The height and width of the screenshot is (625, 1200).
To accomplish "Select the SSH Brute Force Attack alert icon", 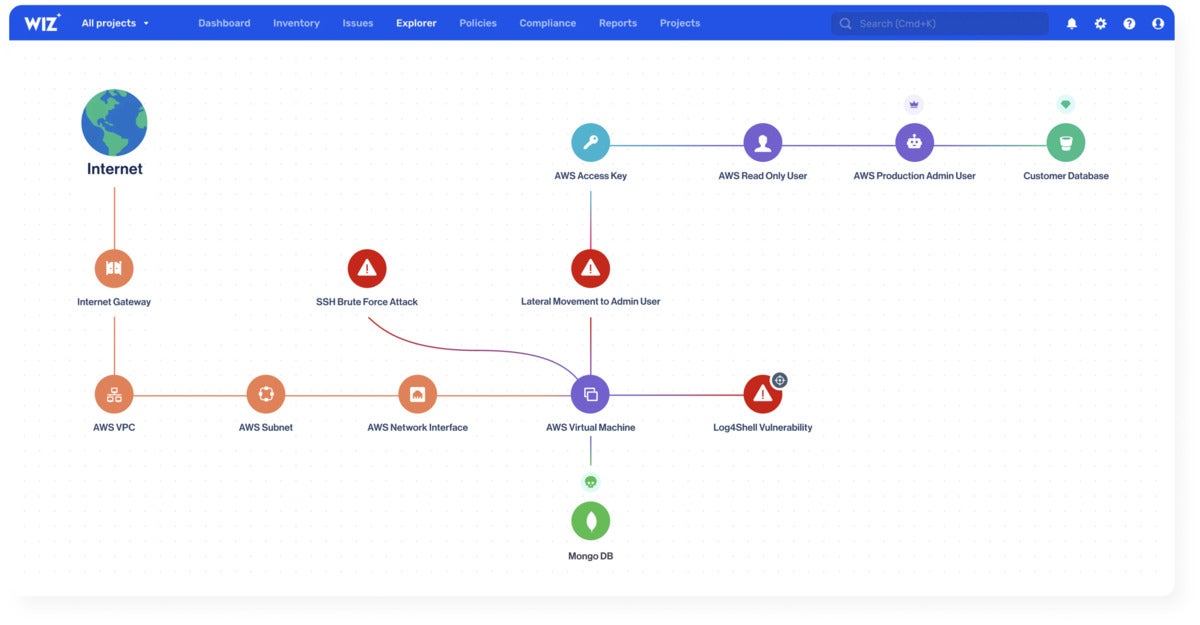I will (x=367, y=268).
